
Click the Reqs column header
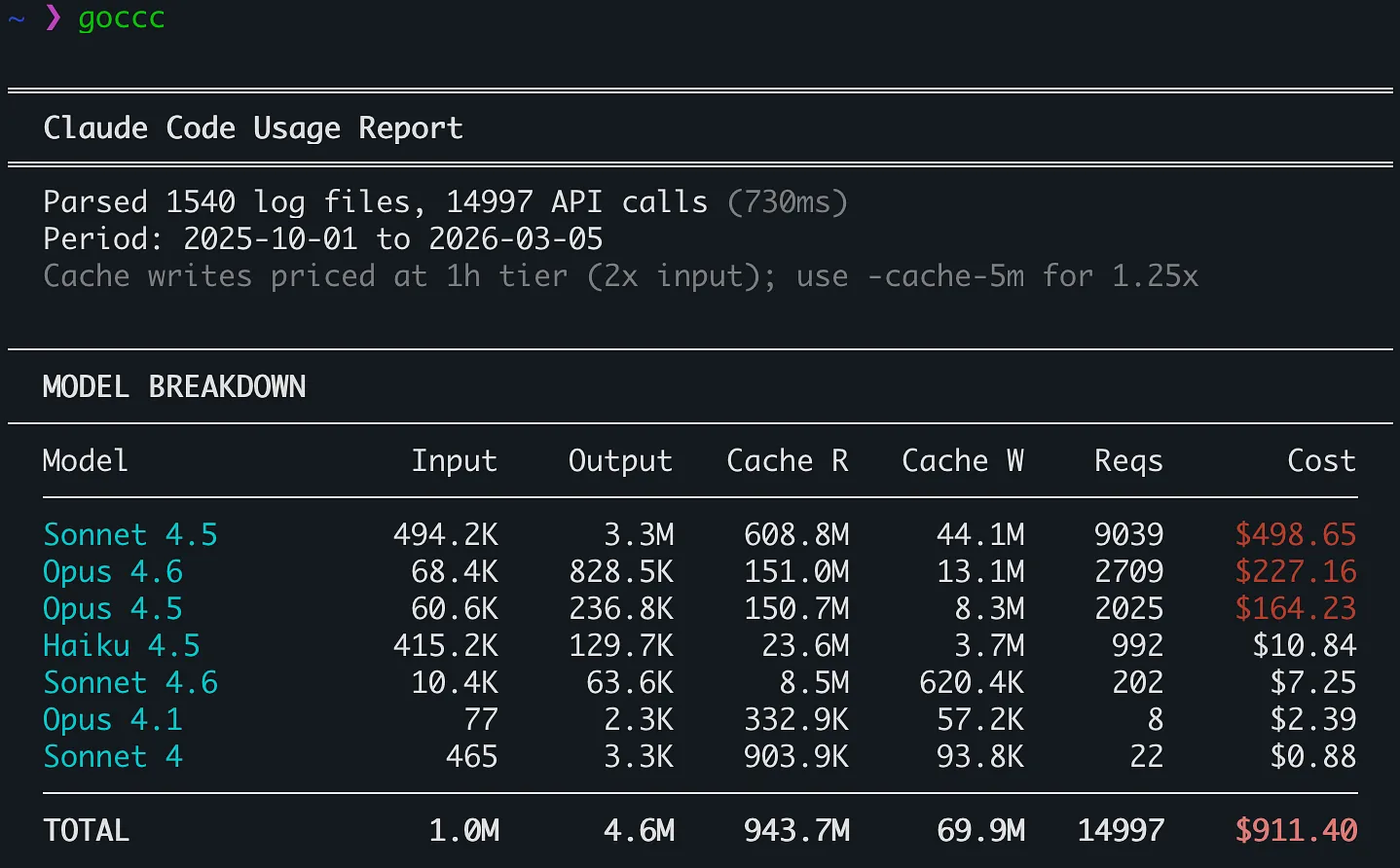click(1128, 460)
